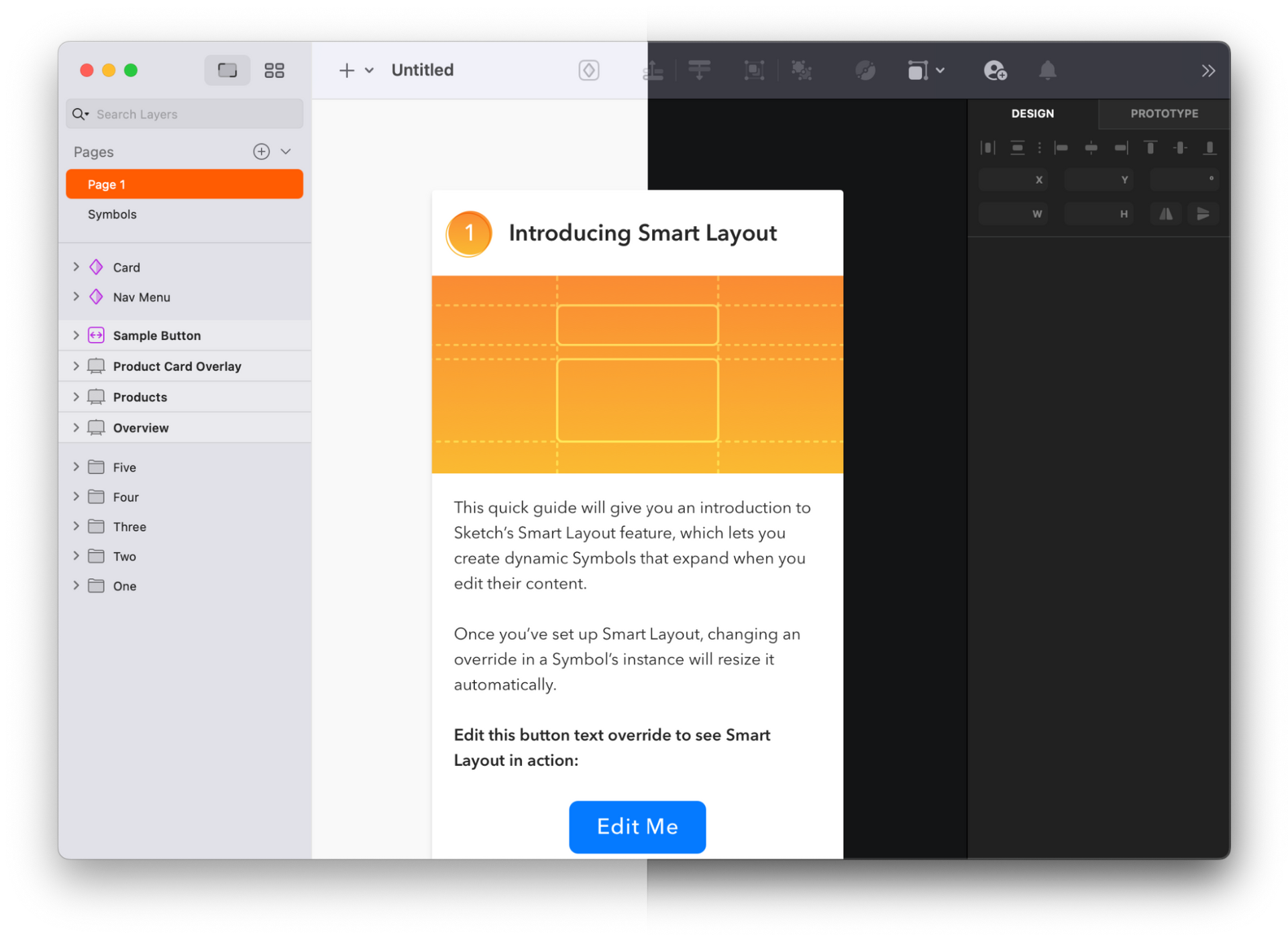Expand the Products layer group
This screenshot has height=941, width=1288.
pos(75,397)
